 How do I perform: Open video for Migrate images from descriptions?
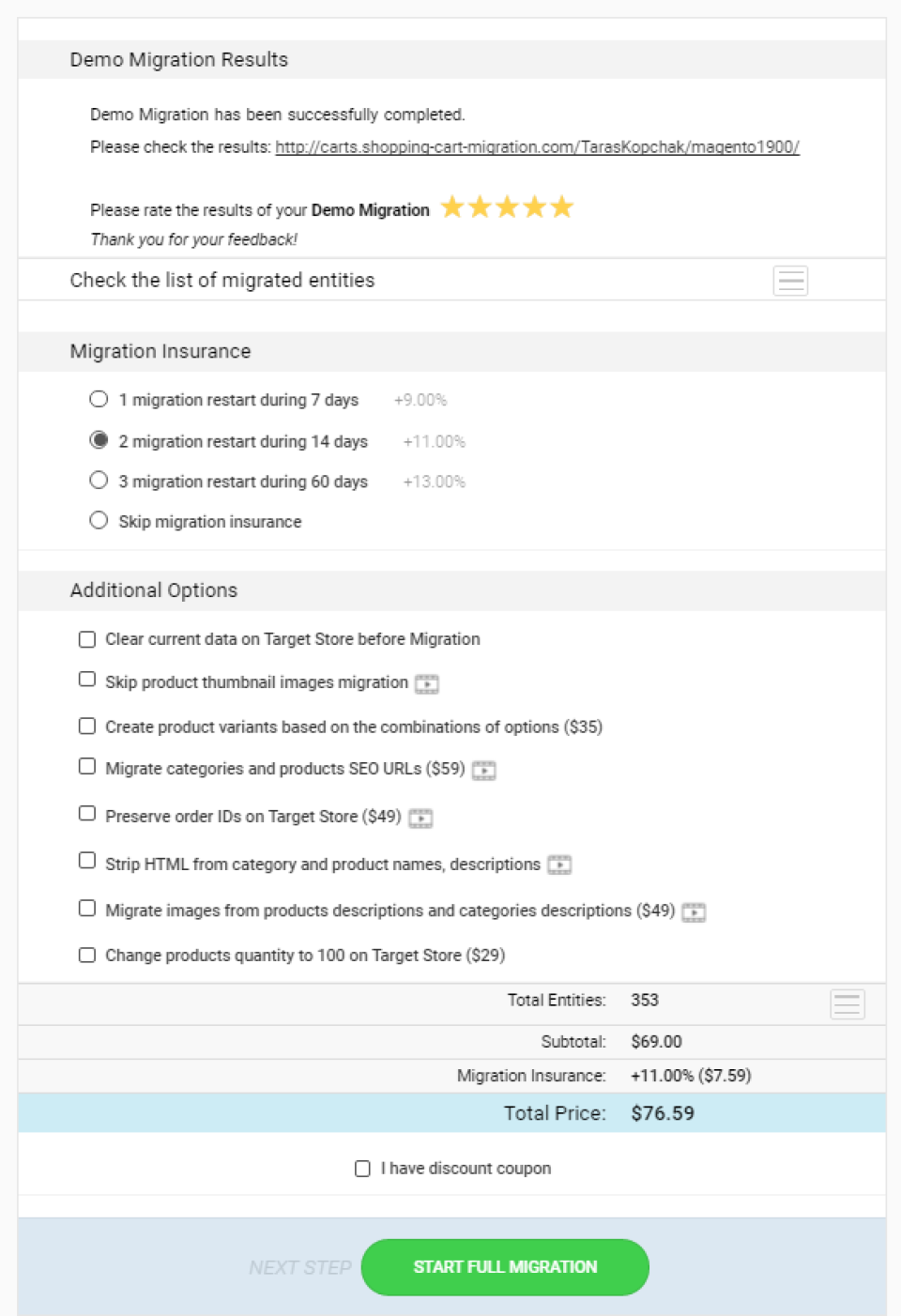[x=694, y=912]
